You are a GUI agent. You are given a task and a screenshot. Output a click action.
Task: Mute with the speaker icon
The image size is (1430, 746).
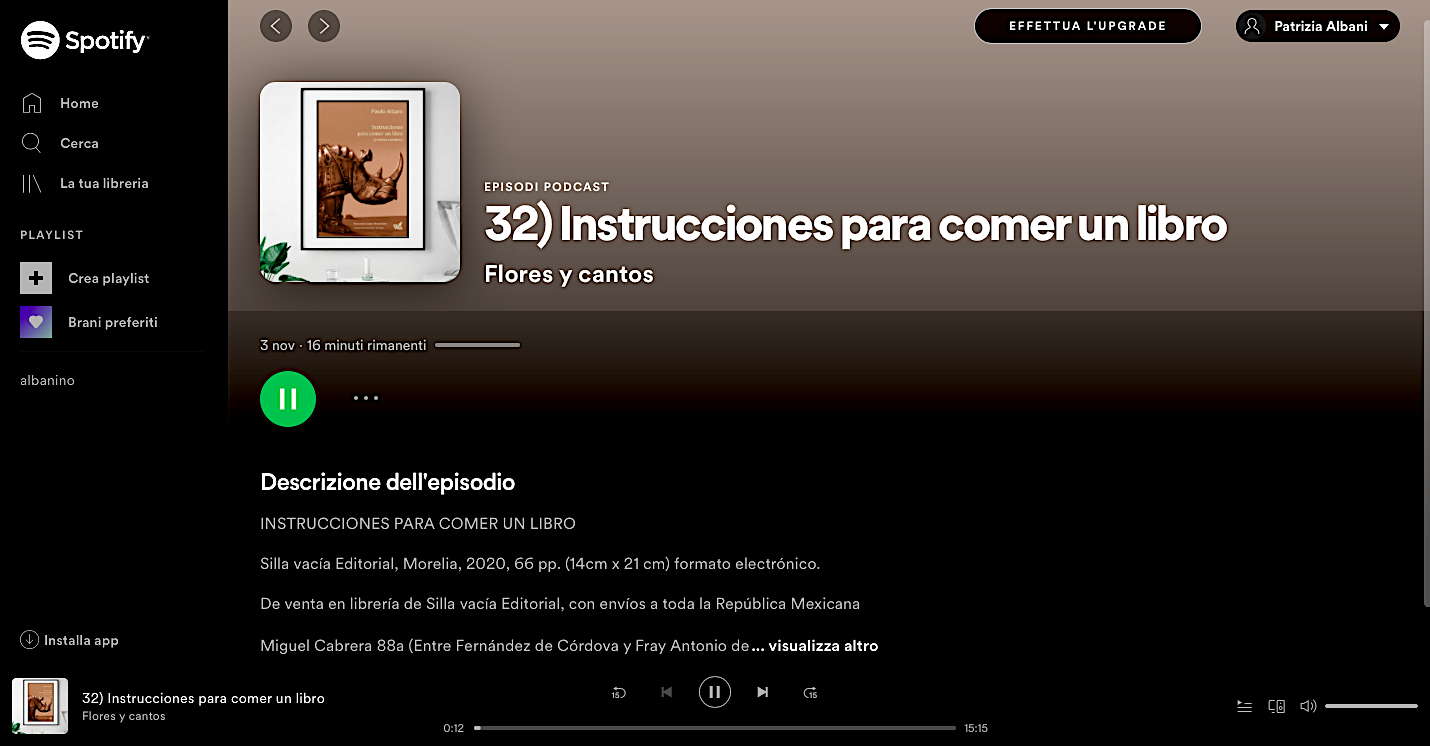[1307, 706]
